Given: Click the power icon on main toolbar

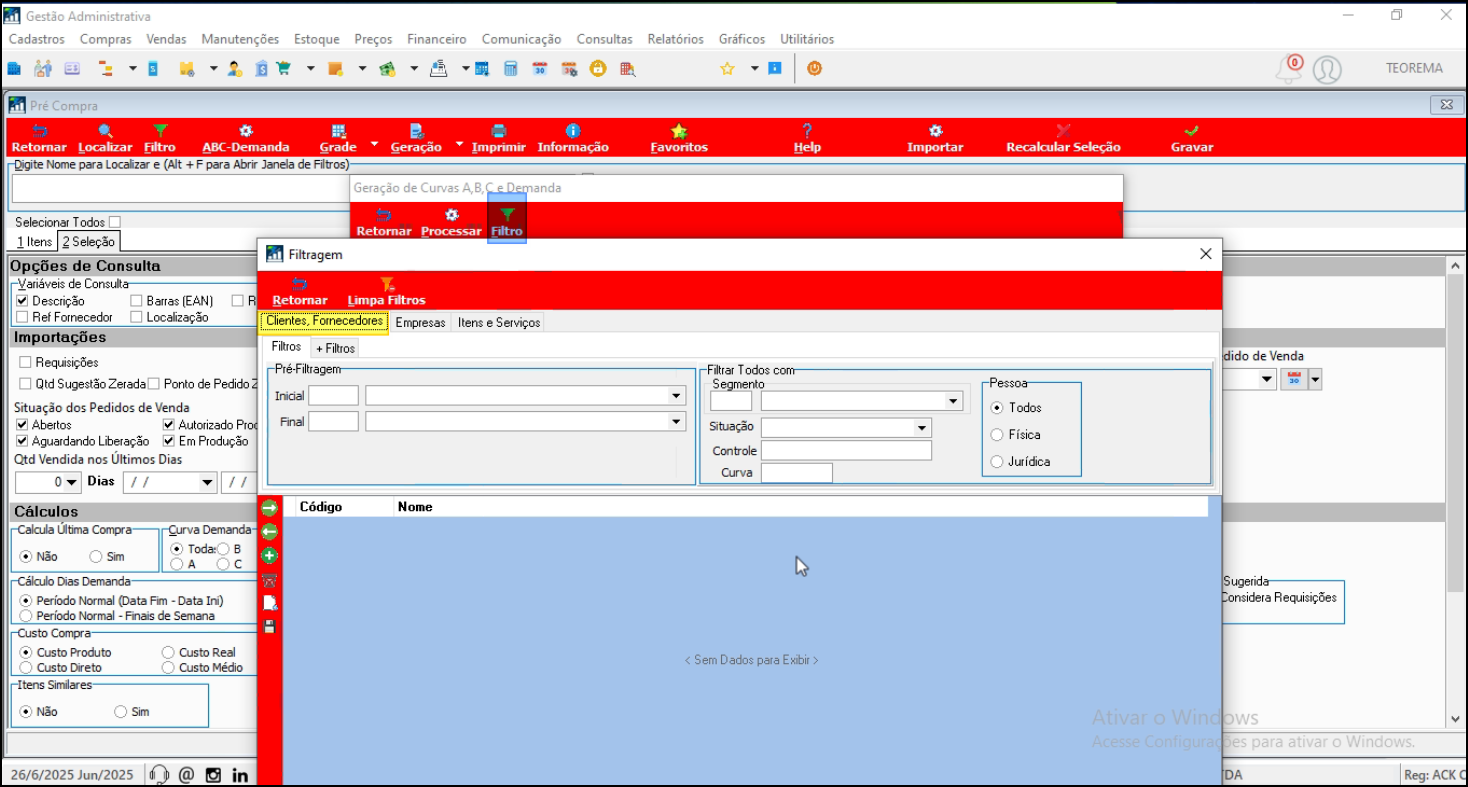Looking at the screenshot, I should point(814,69).
